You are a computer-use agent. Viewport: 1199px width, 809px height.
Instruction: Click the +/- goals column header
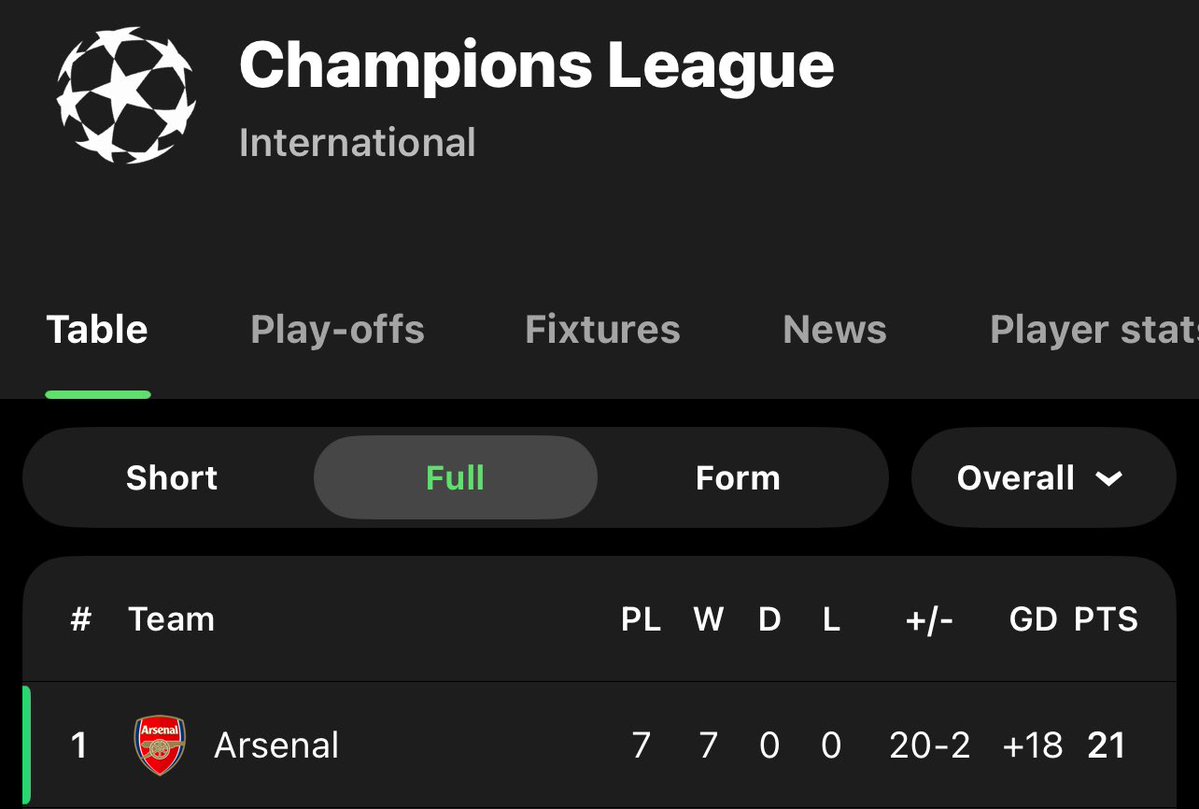click(929, 620)
